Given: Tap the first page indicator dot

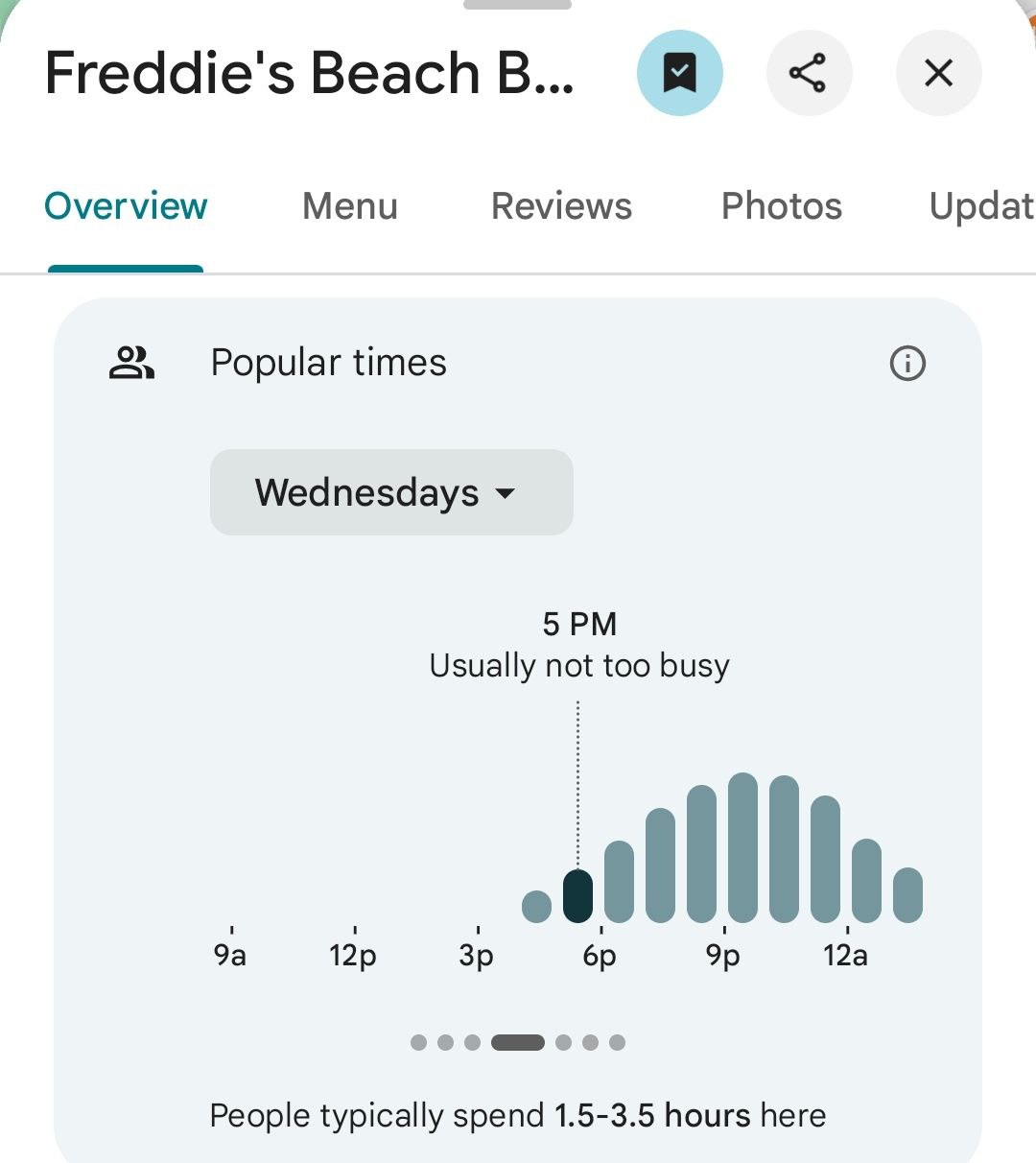Looking at the screenshot, I should (418, 1042).
